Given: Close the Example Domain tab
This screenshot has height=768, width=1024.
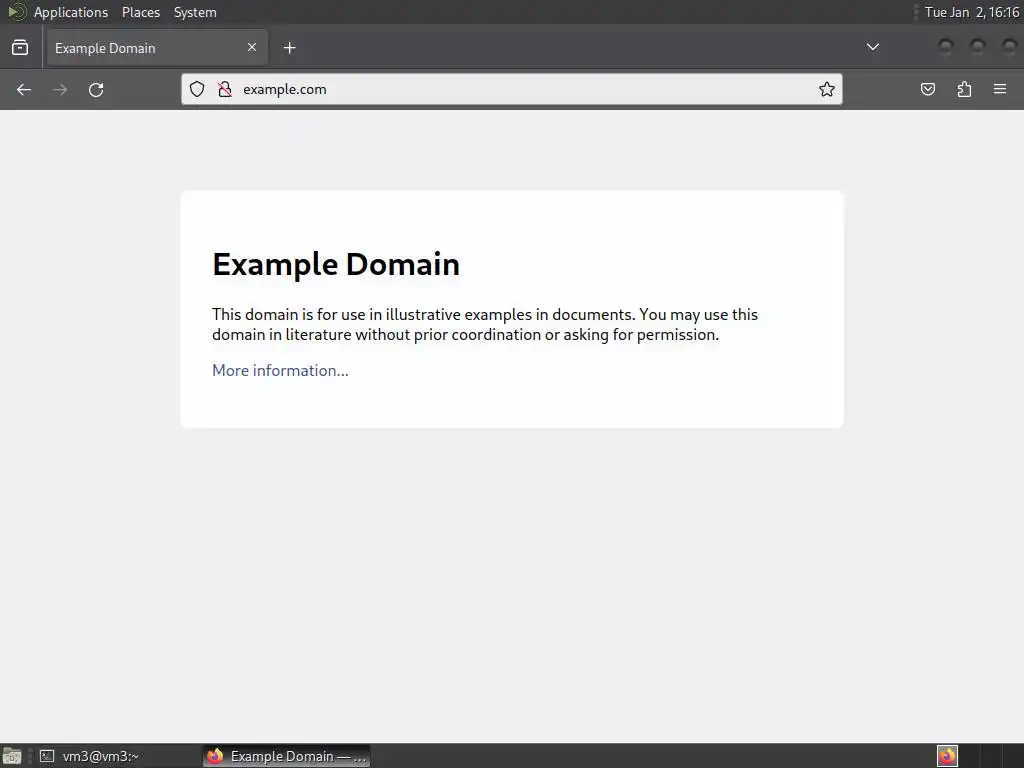Looking at the screenshot, I should pos(252,47).
